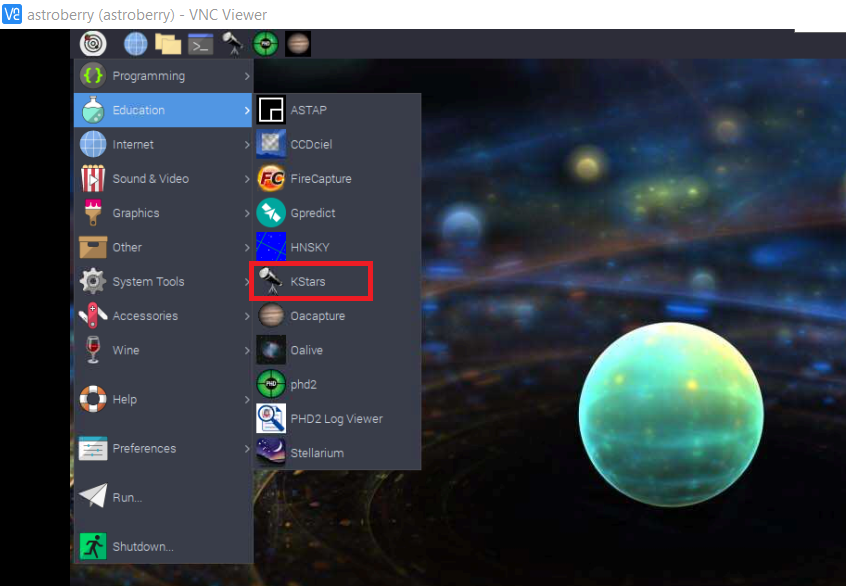Click the Stellarium moon icon

click(x=271, y=453)
